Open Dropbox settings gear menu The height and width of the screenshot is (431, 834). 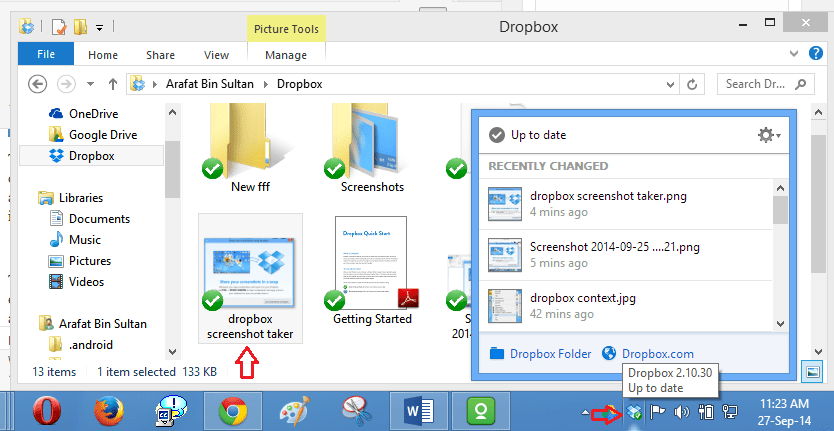pyautogui.click(x=769, y=135)
